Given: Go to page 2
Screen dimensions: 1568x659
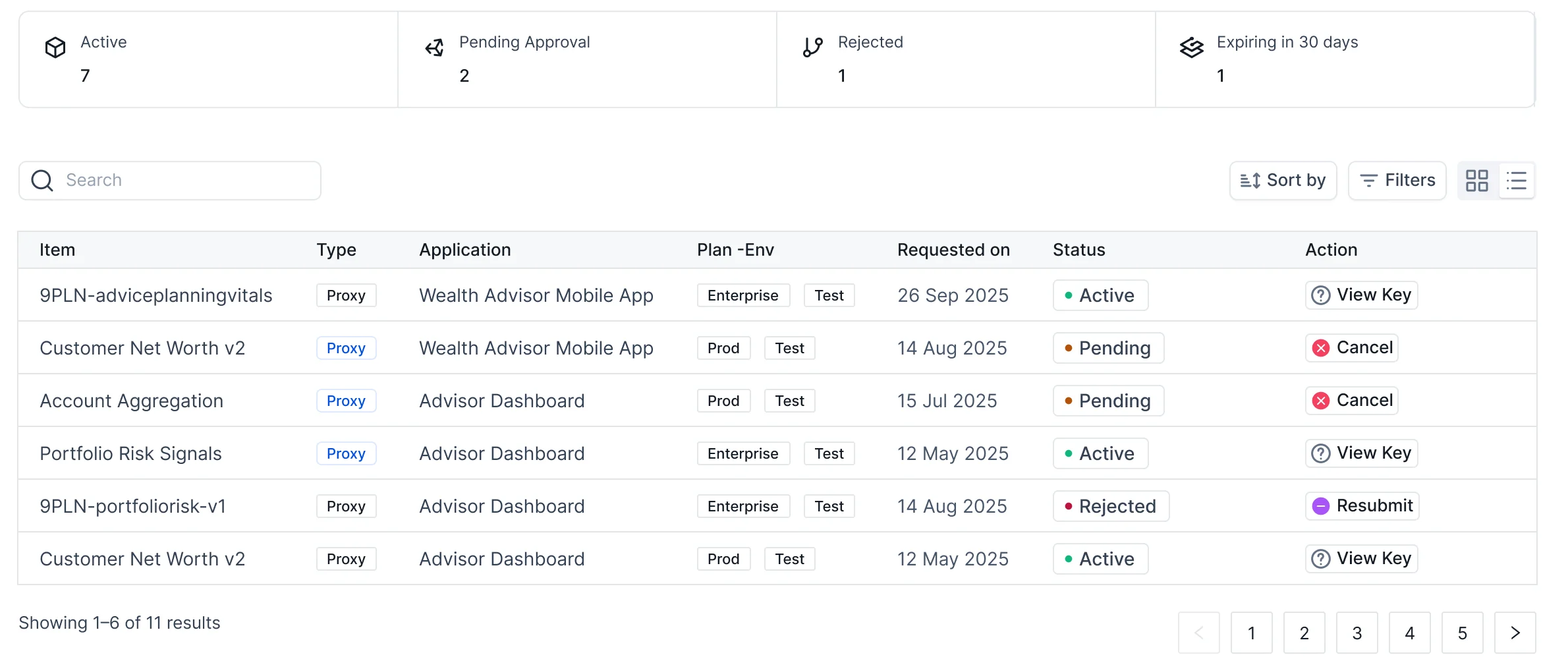Looking at the screenshot, I should 1304,633.
